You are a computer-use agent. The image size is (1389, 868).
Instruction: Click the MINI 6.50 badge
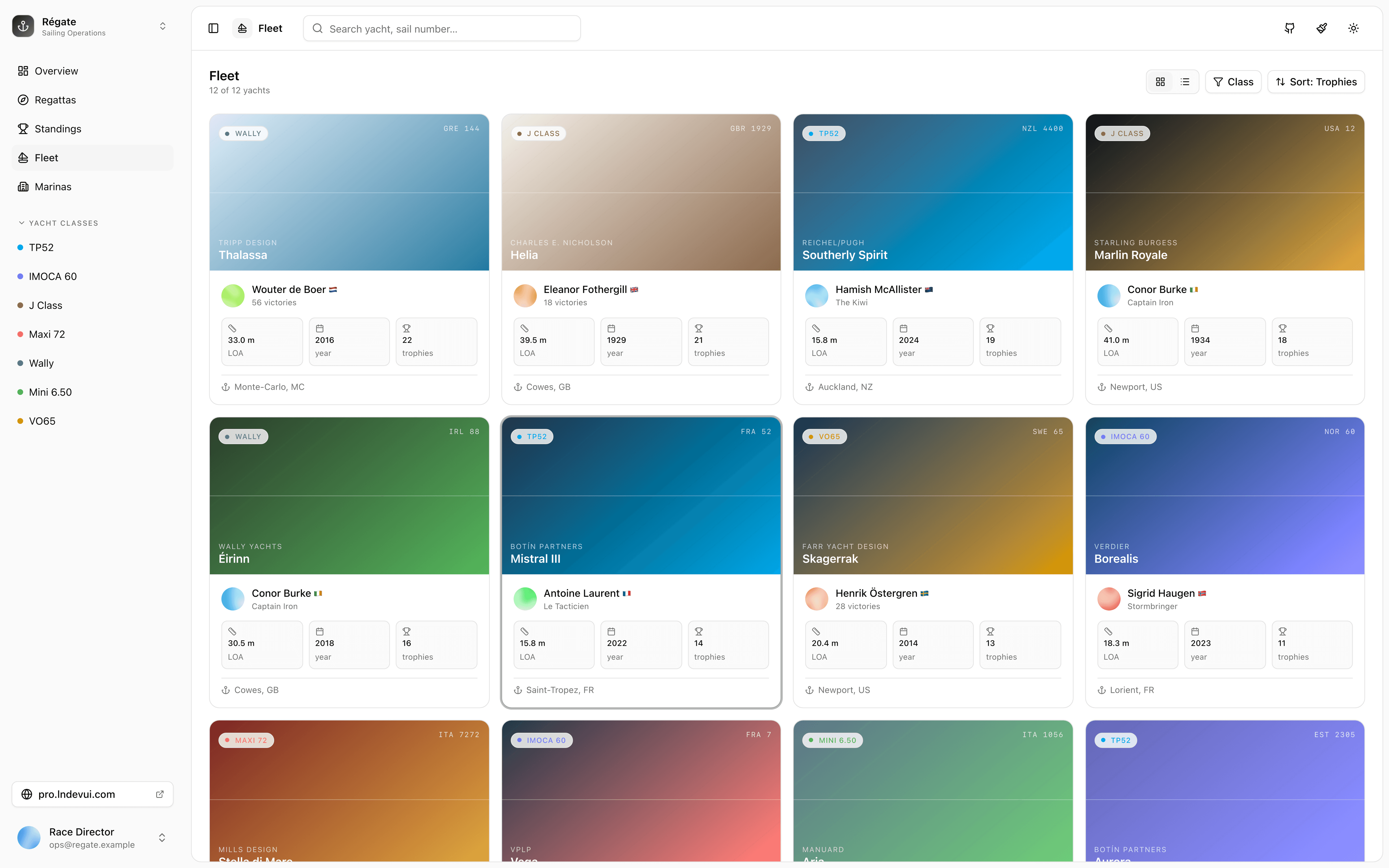pos(832,740)
